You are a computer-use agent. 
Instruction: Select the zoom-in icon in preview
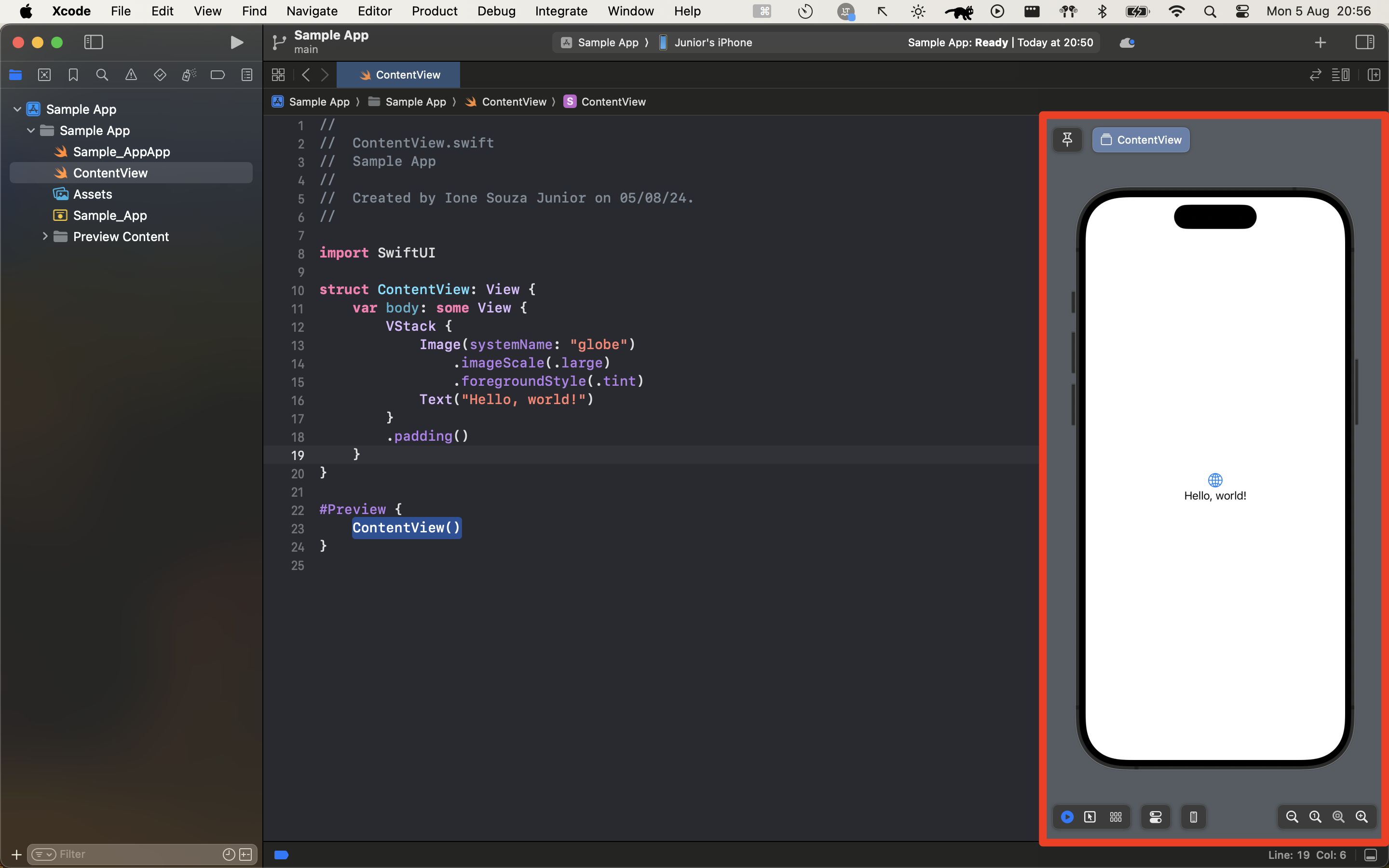1362,817
